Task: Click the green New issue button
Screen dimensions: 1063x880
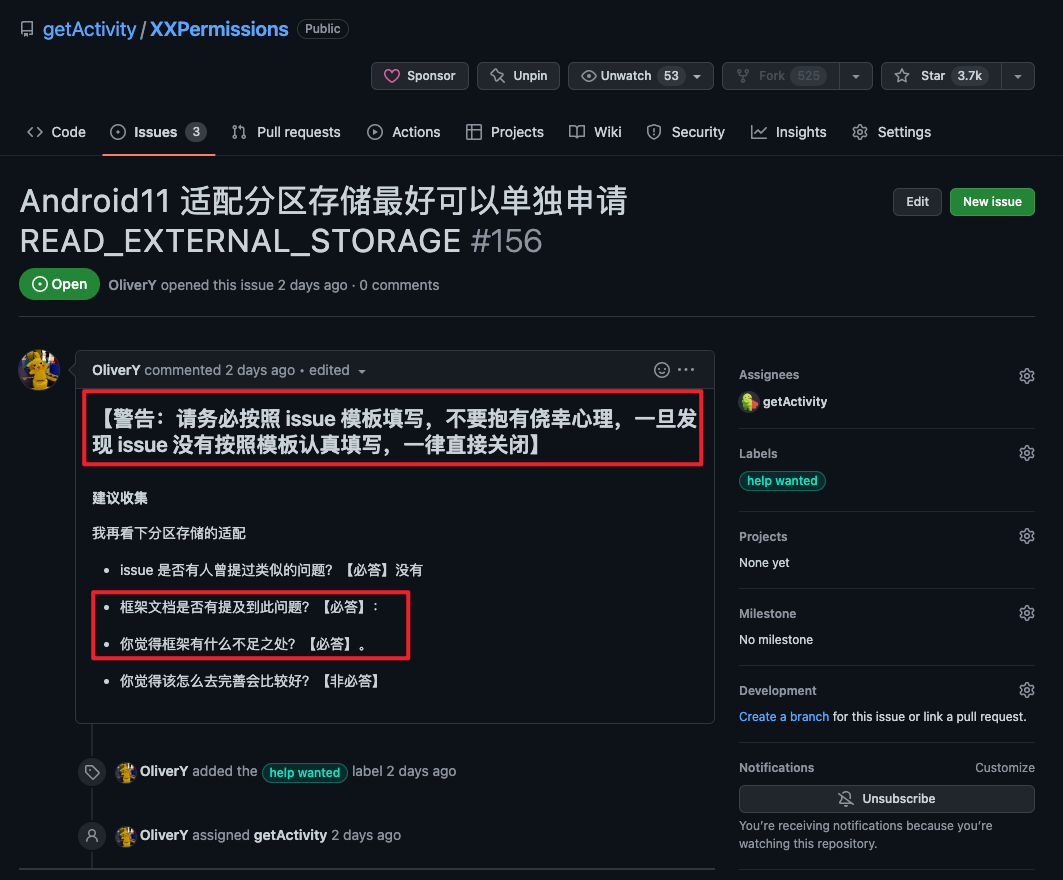Action: tap(992, 202)
